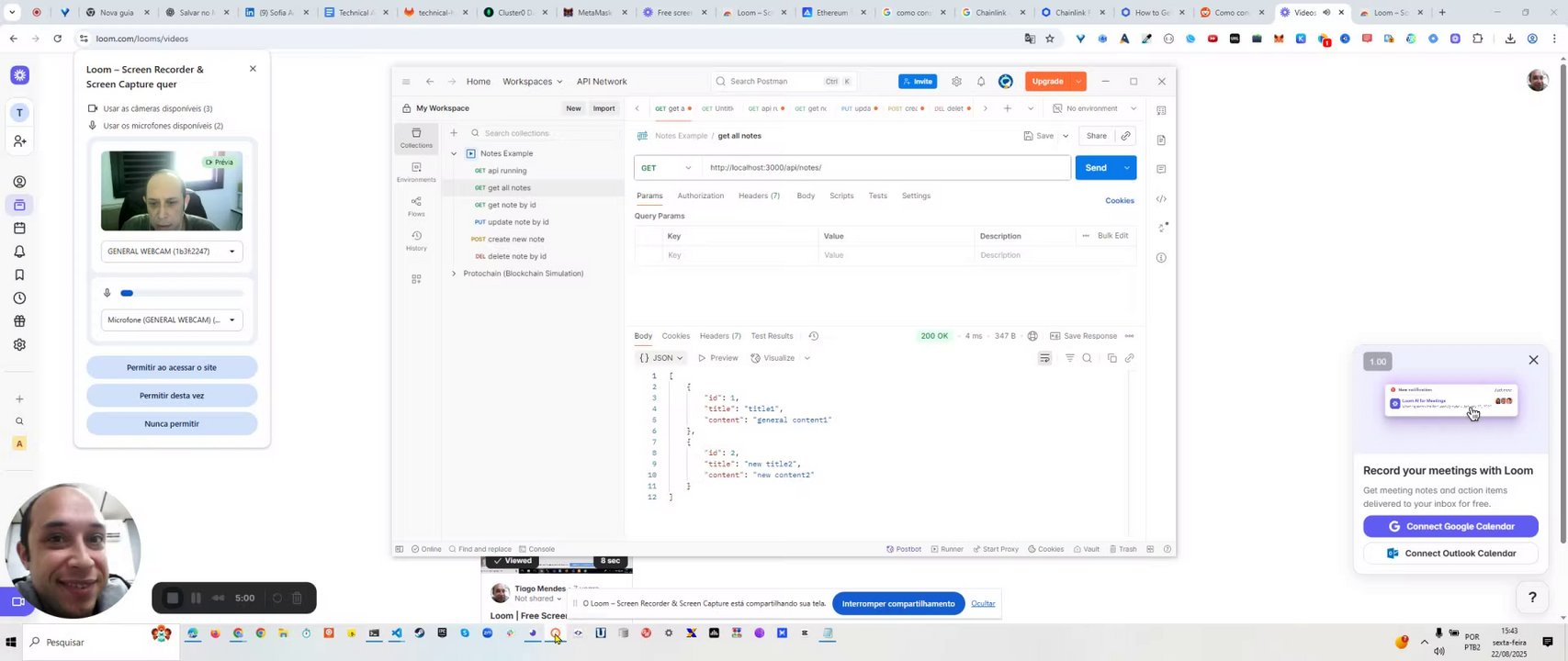Screen dimensions: 1568x661
Task: Open the request info icon in right sidebar
Action: [1161, 258]
